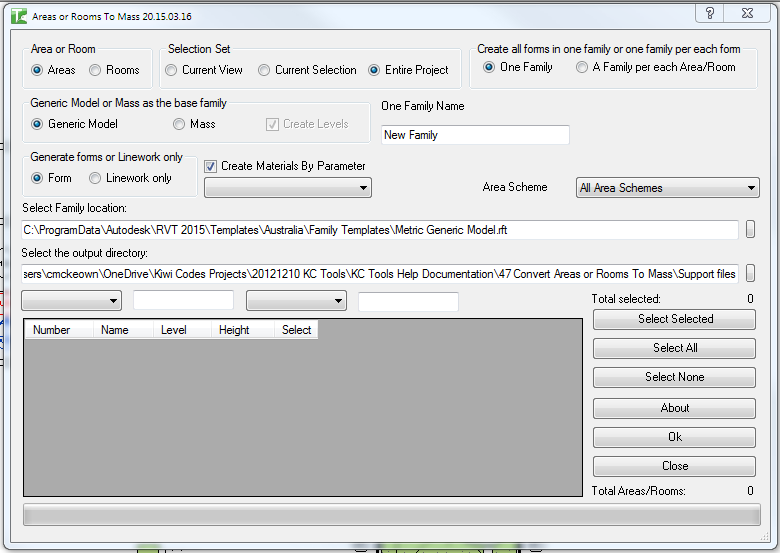Select A Family per each Area/Room

coord(582,67)
